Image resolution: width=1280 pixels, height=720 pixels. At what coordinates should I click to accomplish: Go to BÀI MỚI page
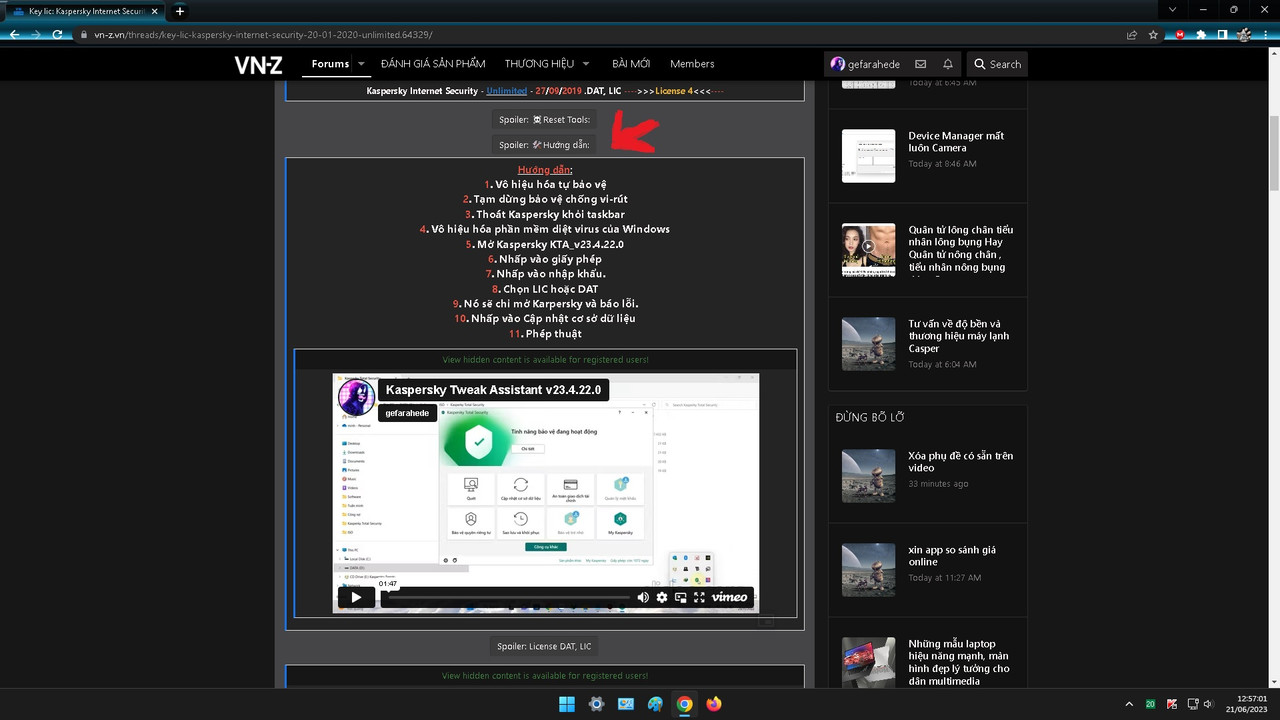pyautogui.click(x=631, y=64)
